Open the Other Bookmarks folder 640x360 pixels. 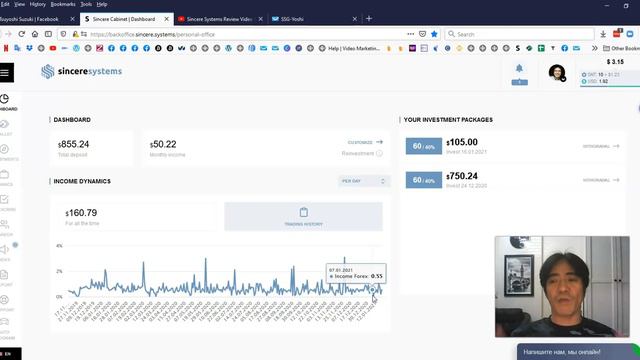621,48
